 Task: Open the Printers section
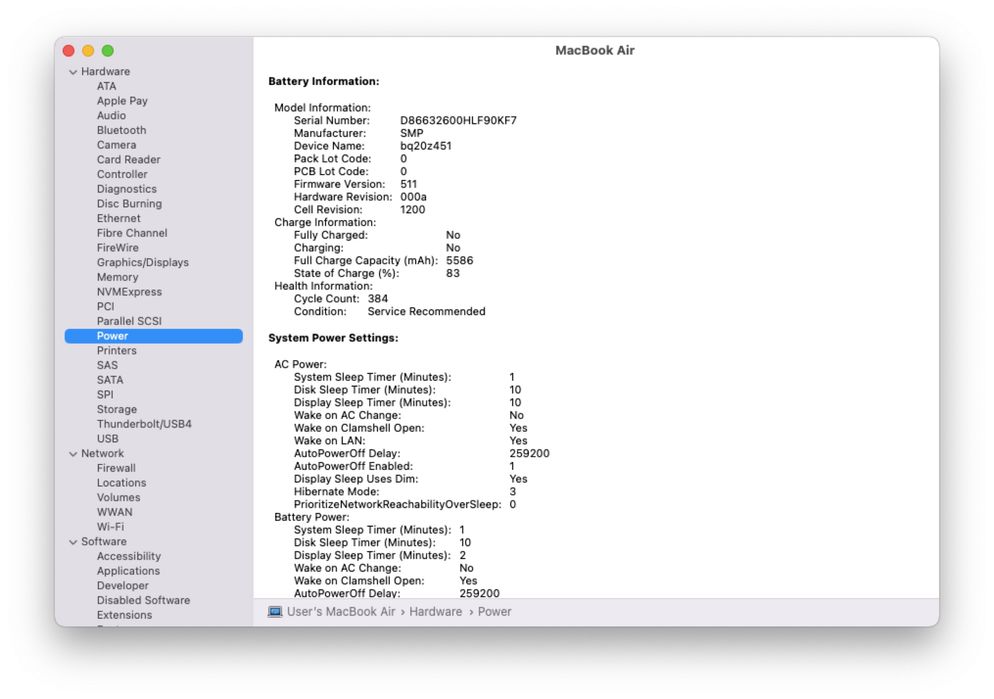coord(117,350)
